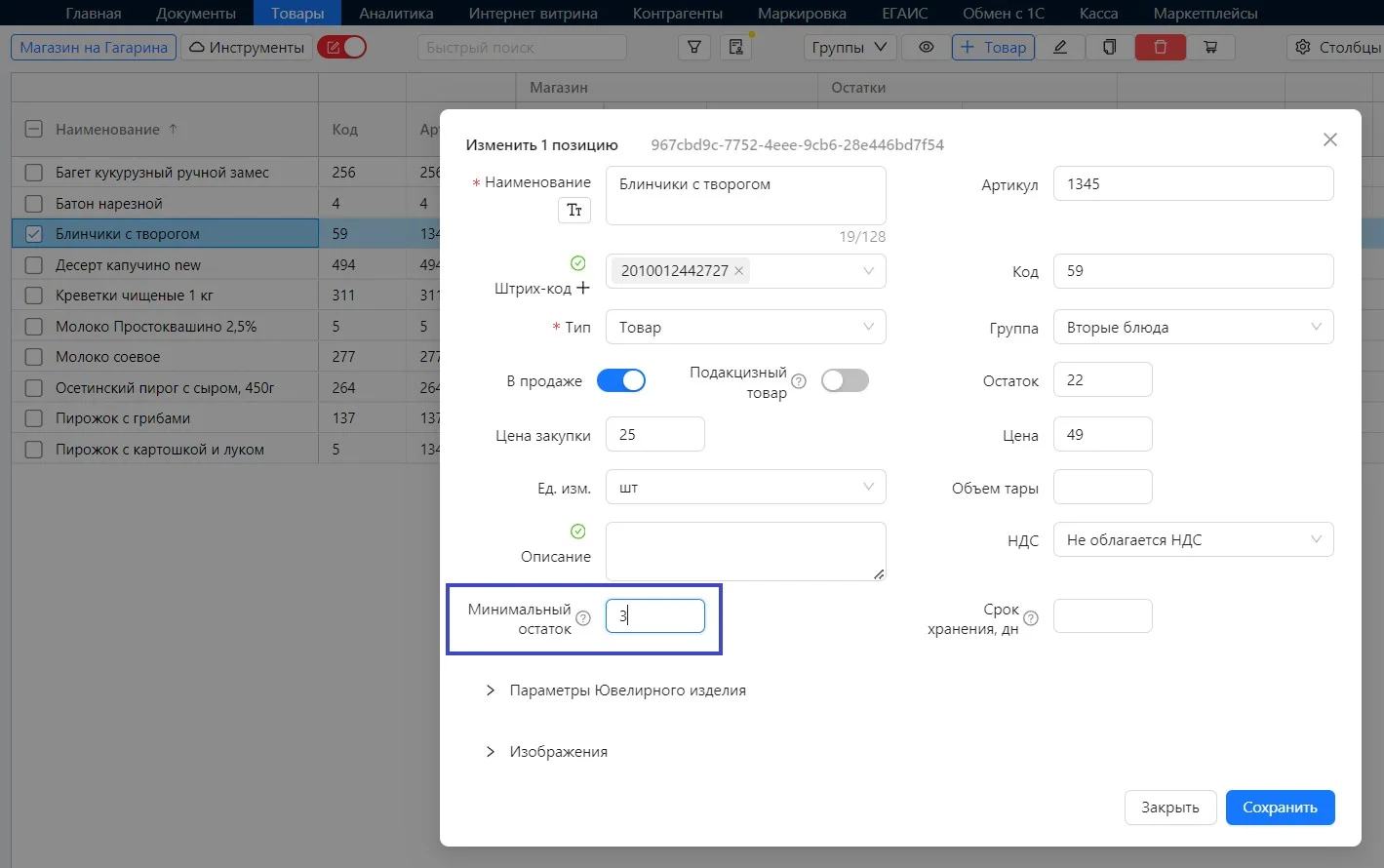Open Группа dropdown showing Вторые блюда
Image resolution: width=1384 pixels, height=868 pixels.
tap(1194, 327)
